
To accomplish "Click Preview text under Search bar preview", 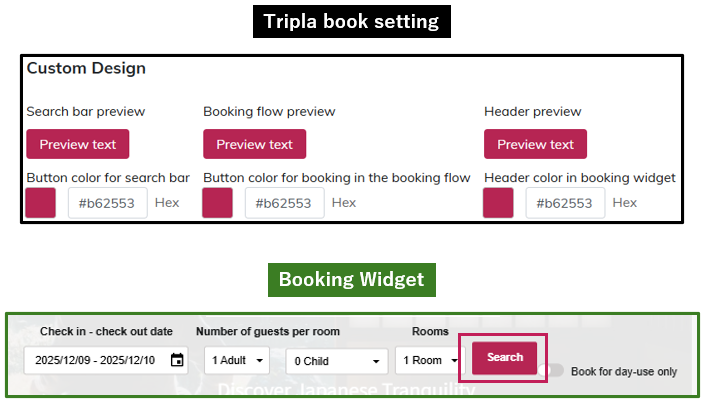I will pos(78,144).
